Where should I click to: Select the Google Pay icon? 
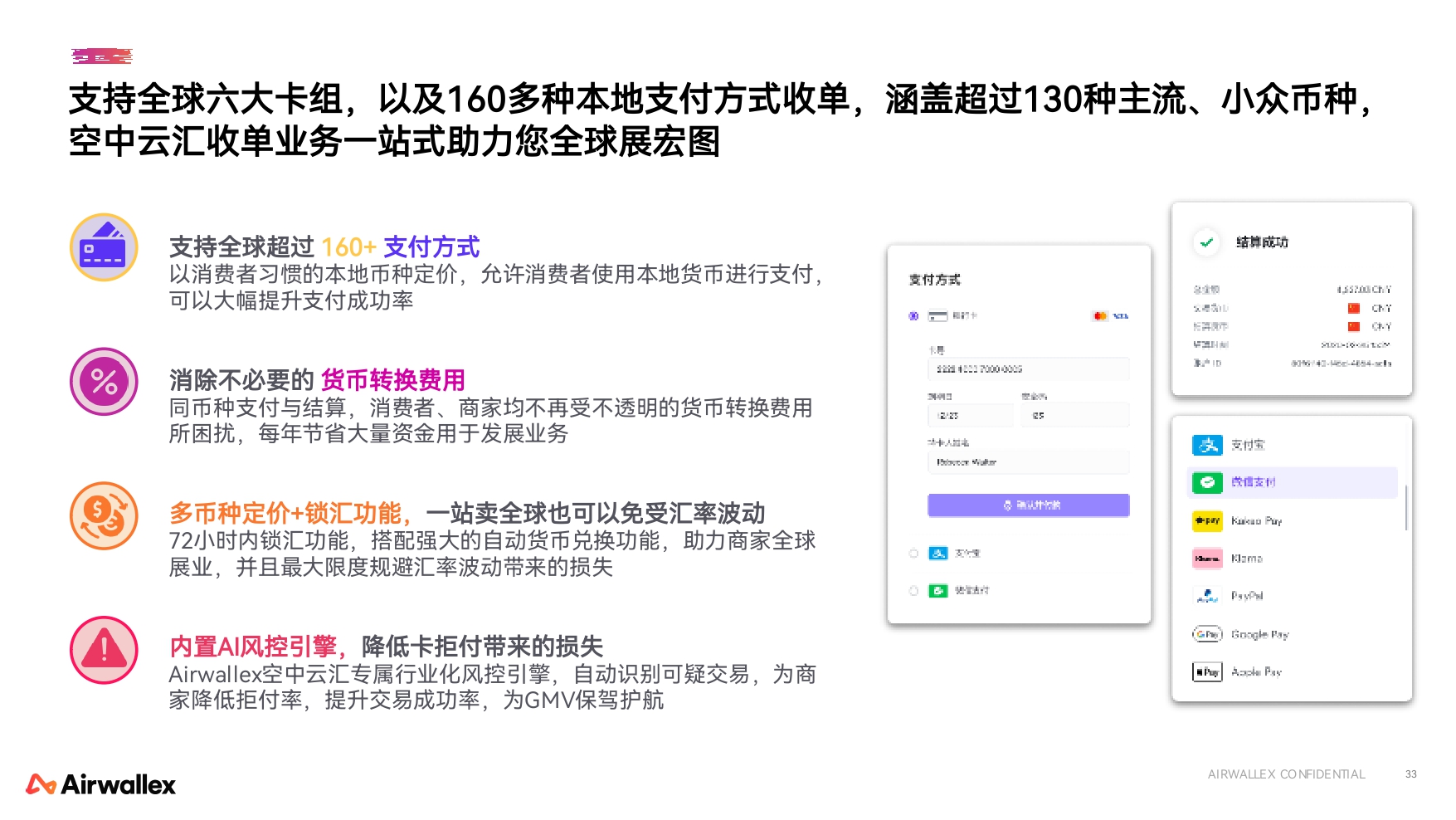[1208, 634]
